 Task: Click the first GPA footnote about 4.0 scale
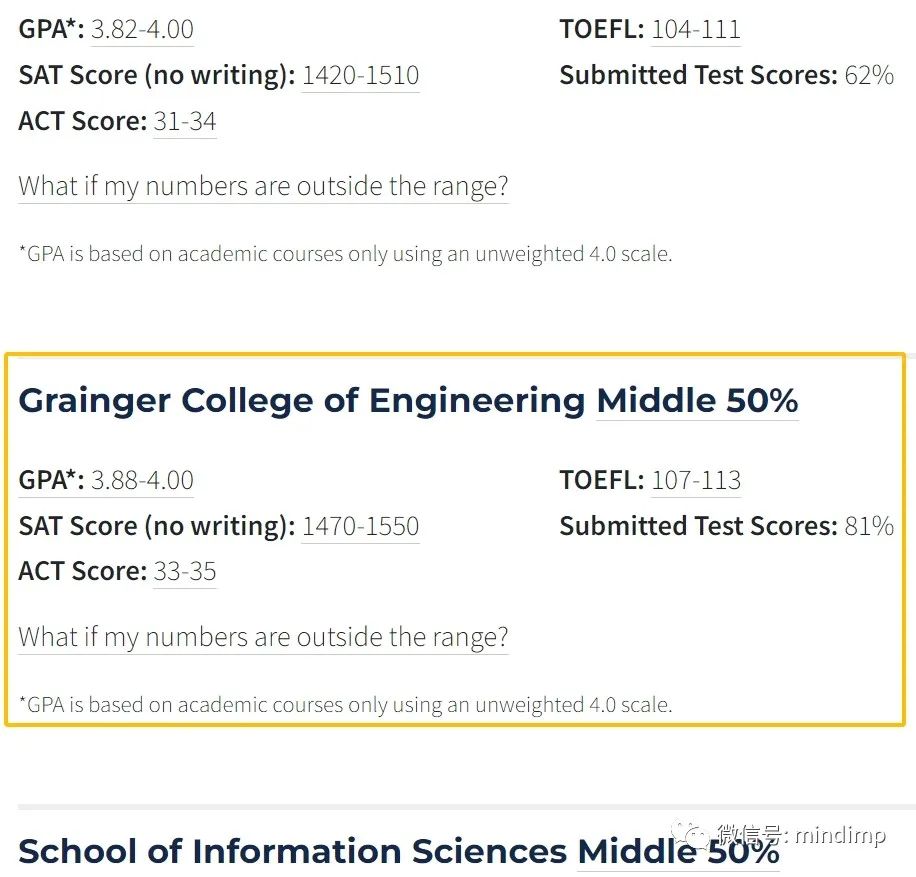345,254
